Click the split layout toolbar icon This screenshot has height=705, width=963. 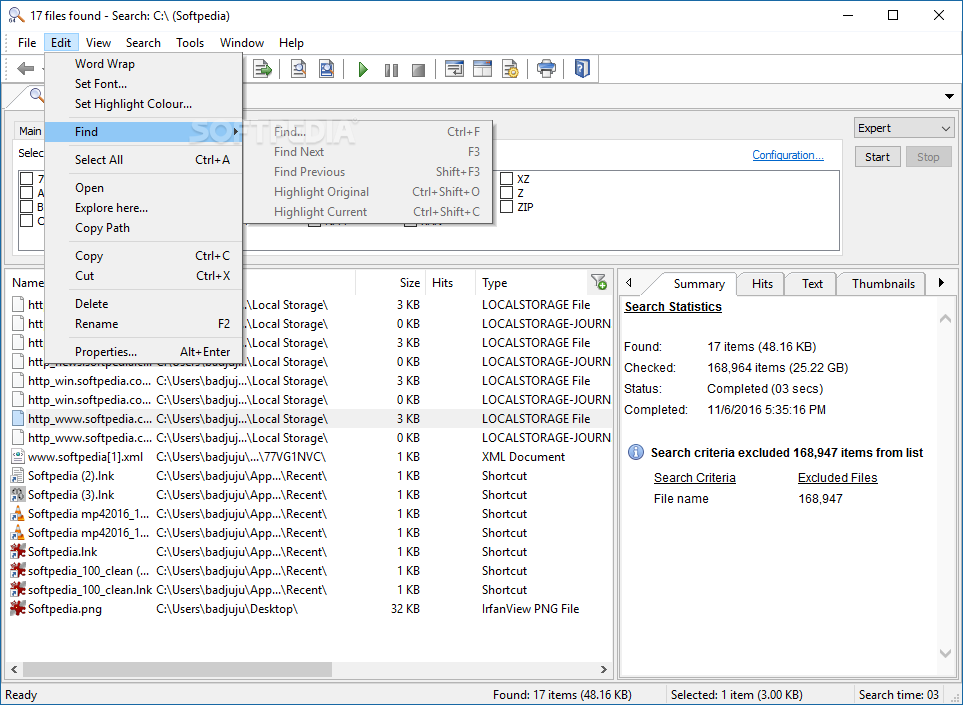coord(483,69)
